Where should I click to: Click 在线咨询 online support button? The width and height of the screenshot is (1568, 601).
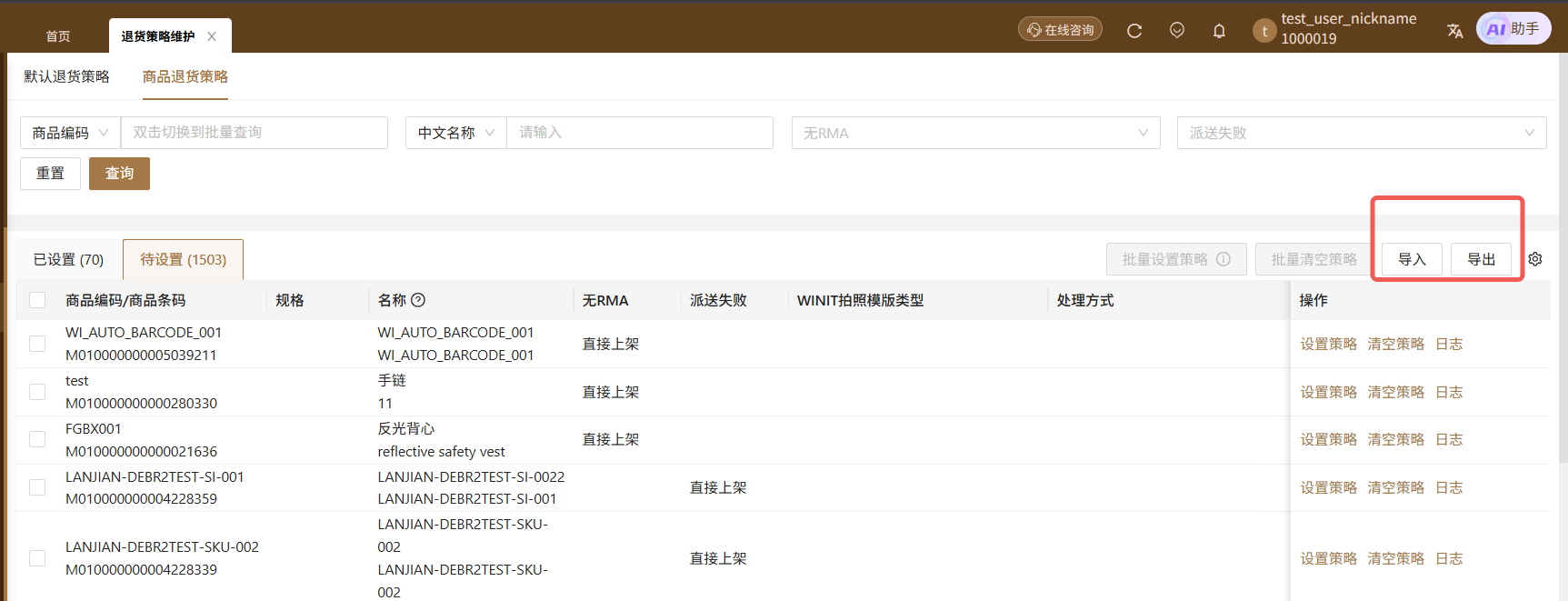(1060, 30)
